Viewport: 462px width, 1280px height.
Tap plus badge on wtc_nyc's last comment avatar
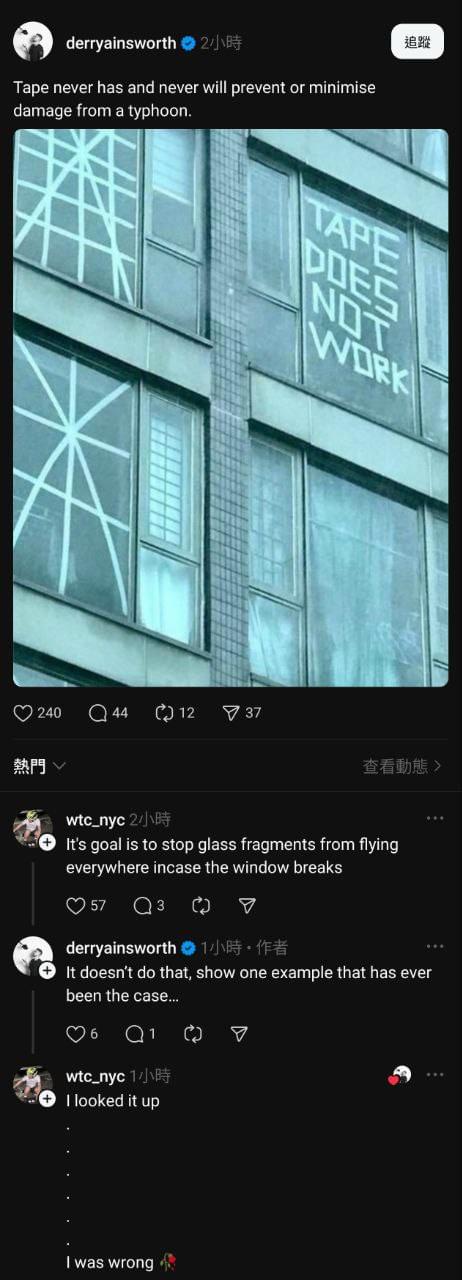(47, 1099)
